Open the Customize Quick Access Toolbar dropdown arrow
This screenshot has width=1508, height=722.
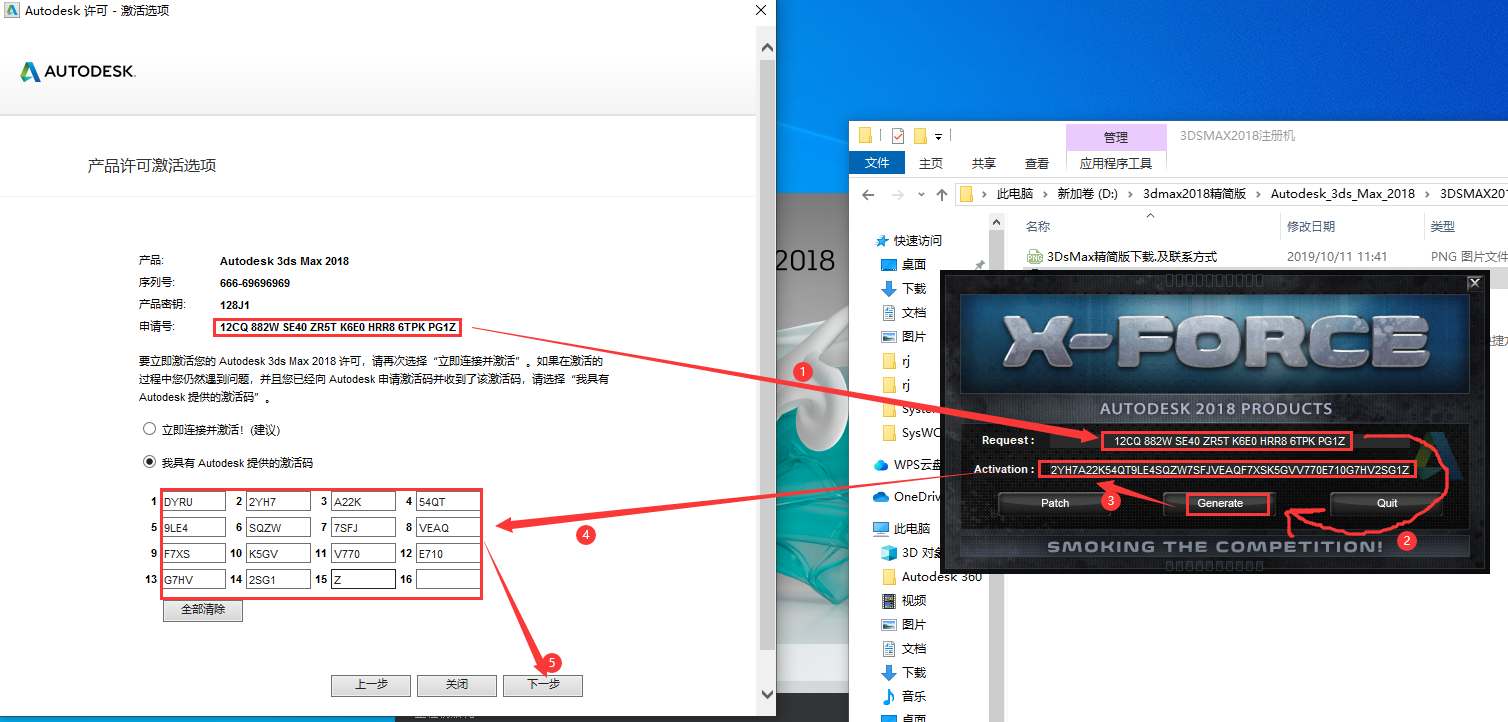(x=939, y=136)
